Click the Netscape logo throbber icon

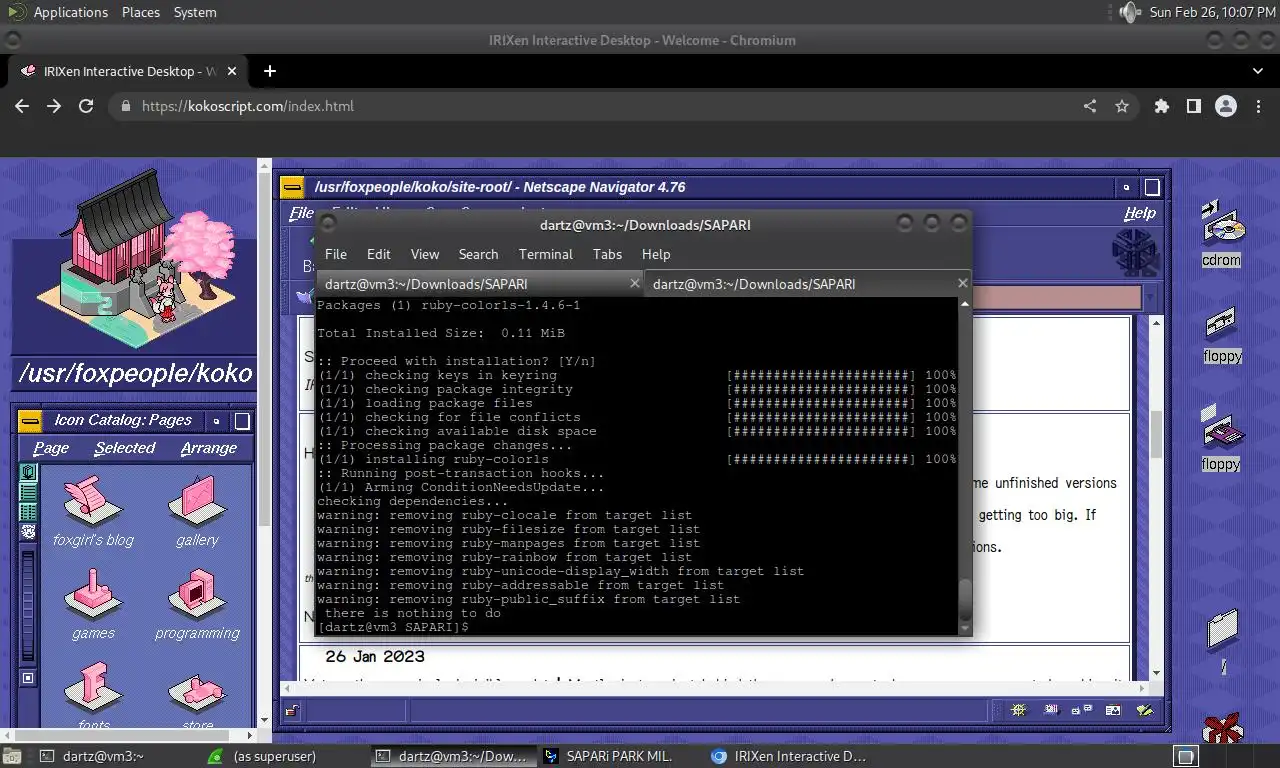[1134, 251]
